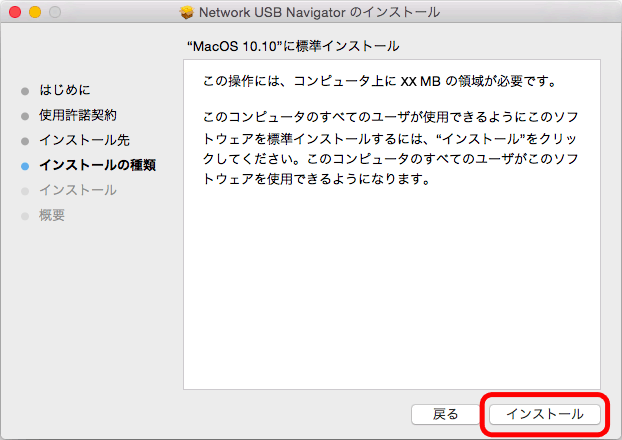Screen dimensions: 622x440
Task: Select the インストール先 step
Action: [84, 140]
